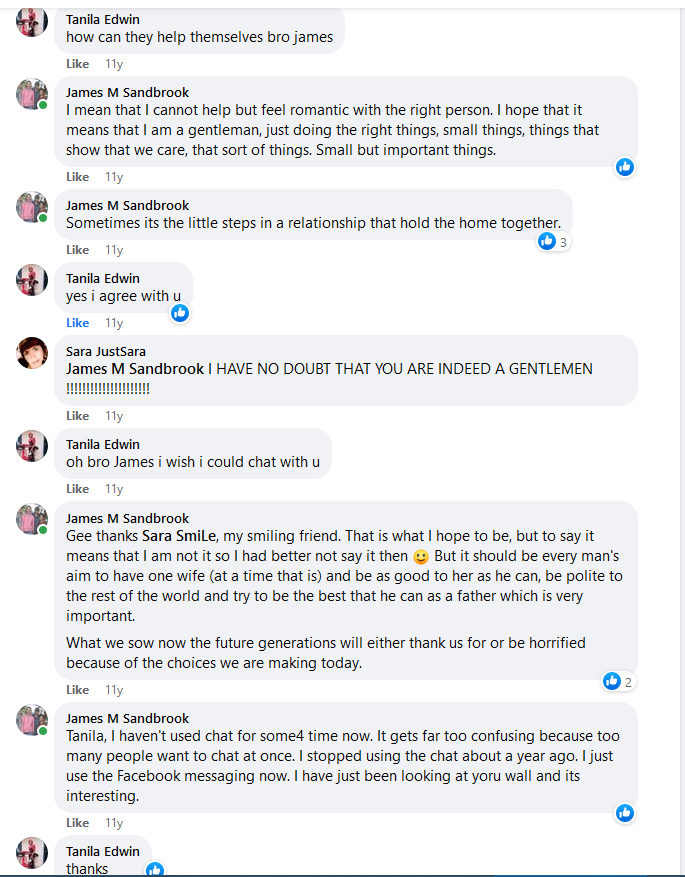Click Sara JustSara's profile picture
Viewport: 685px width, 877px height.
click(32, 352)
